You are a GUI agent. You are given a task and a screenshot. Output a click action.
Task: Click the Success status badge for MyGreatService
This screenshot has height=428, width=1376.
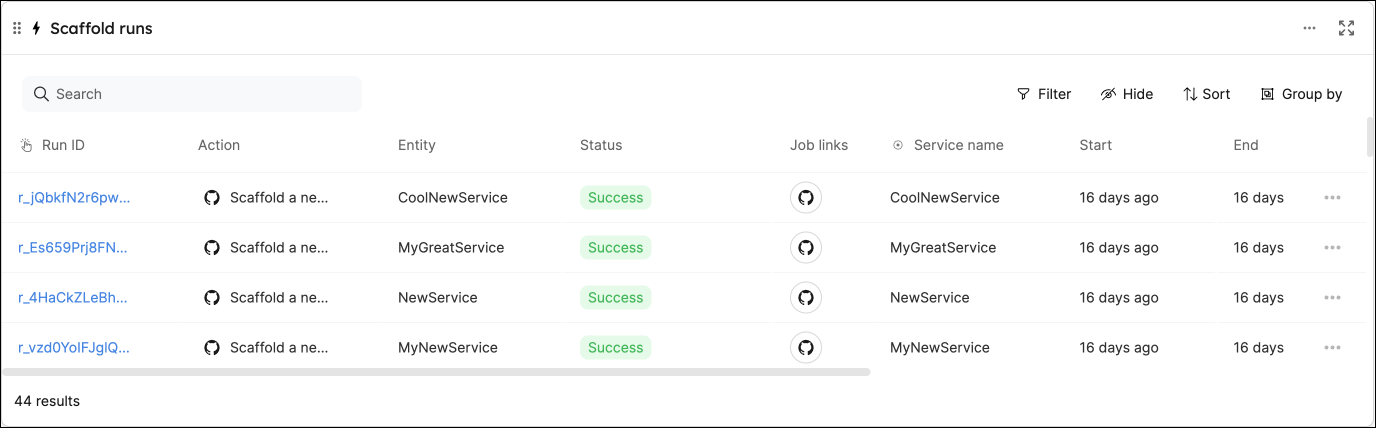click(x=615, y=248)
